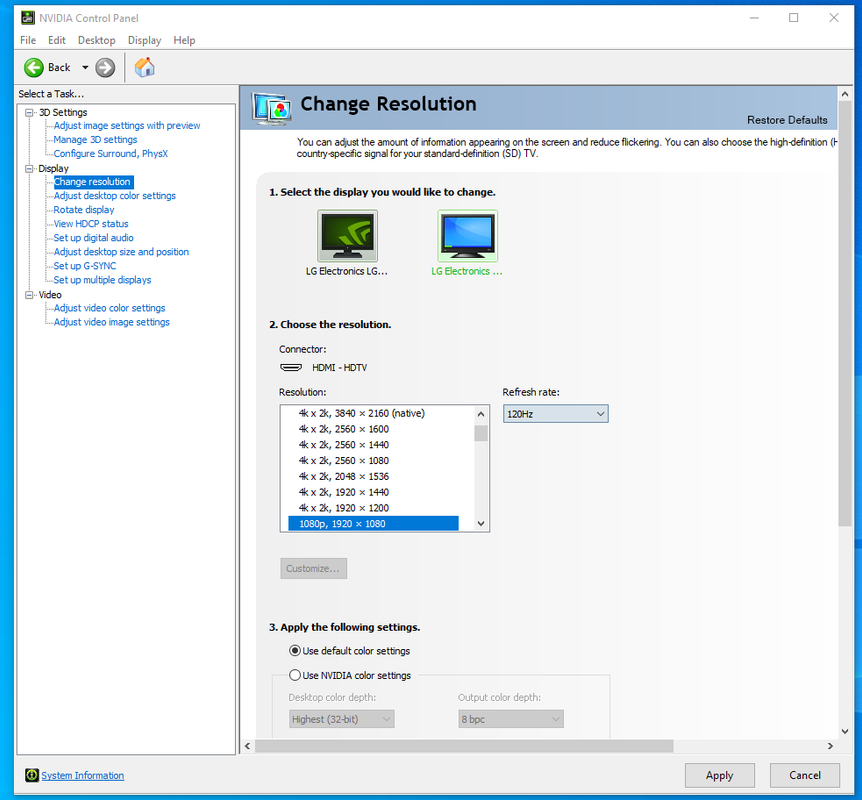Image resolution: width=862 pixels, height=800 pixels.
Task: Click the Cancel button
Action: (805, 775)
